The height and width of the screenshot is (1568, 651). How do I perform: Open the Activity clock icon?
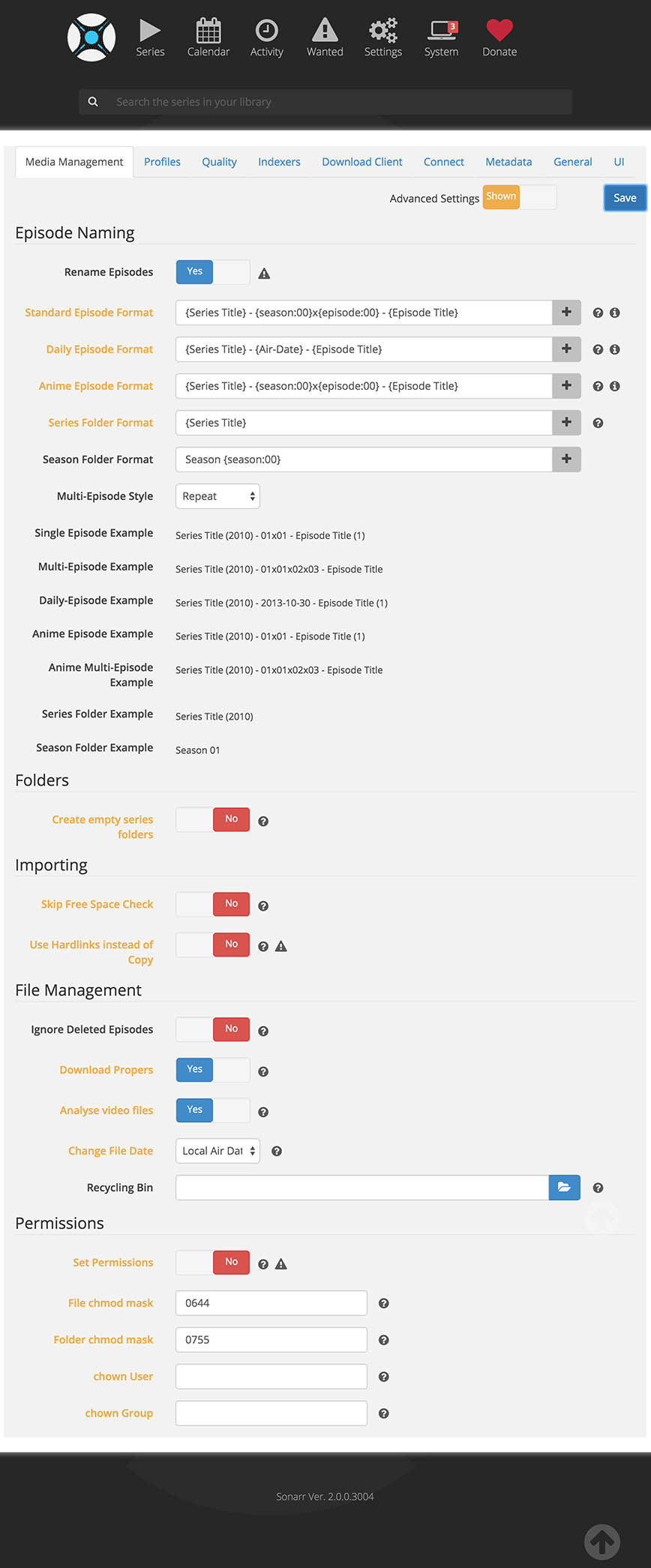tap(266, 31)
